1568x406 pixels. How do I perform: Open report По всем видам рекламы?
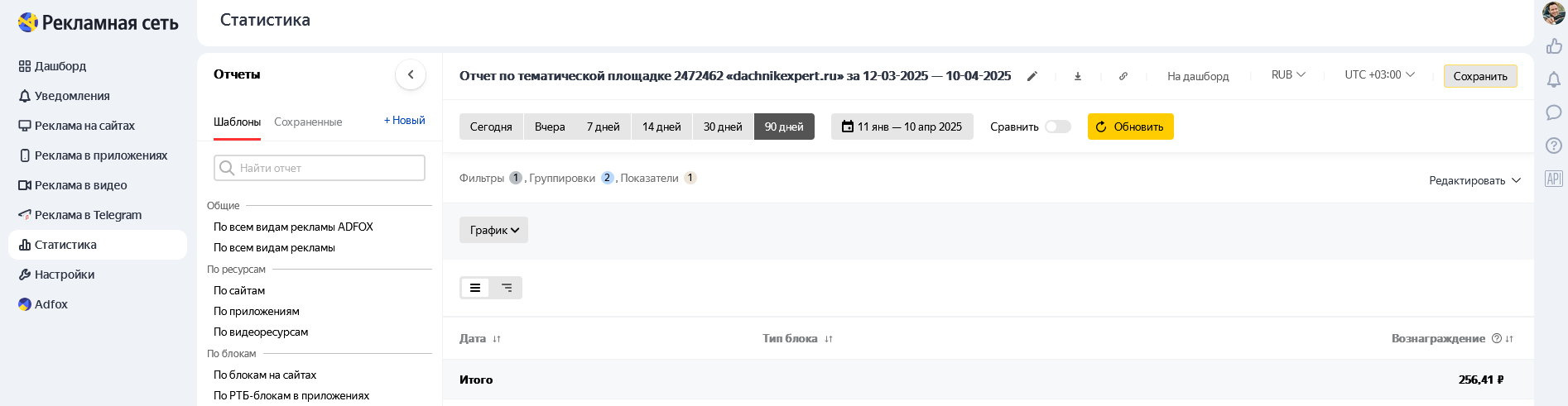274,247
